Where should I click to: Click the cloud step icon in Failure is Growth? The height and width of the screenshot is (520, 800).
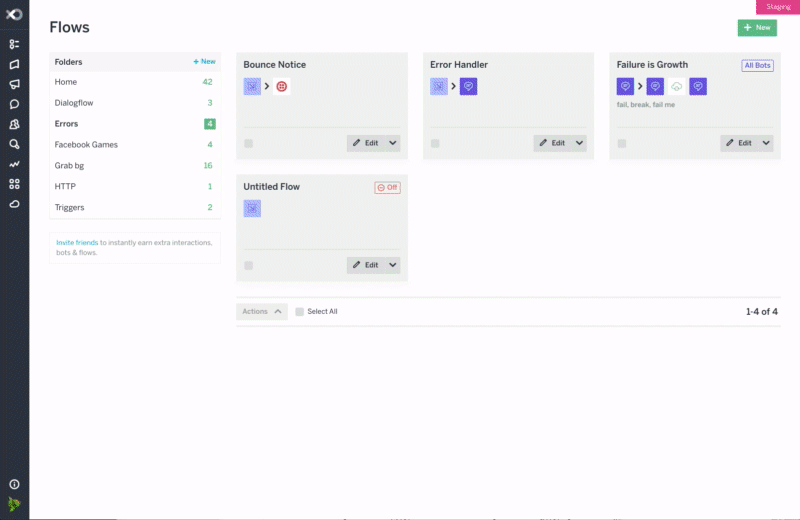(x=677, y=86)
